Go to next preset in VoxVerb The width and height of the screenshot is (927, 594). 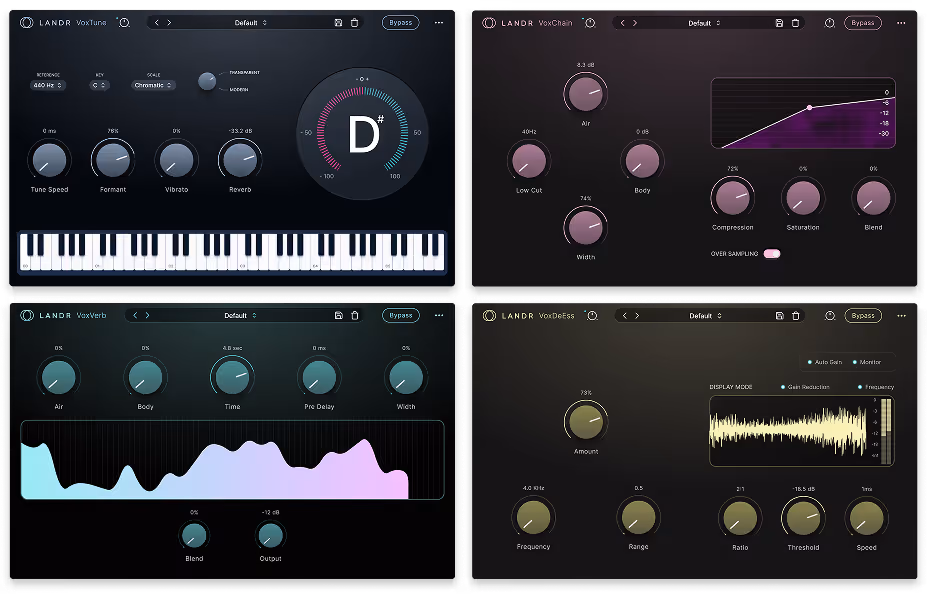coord(147,315)
